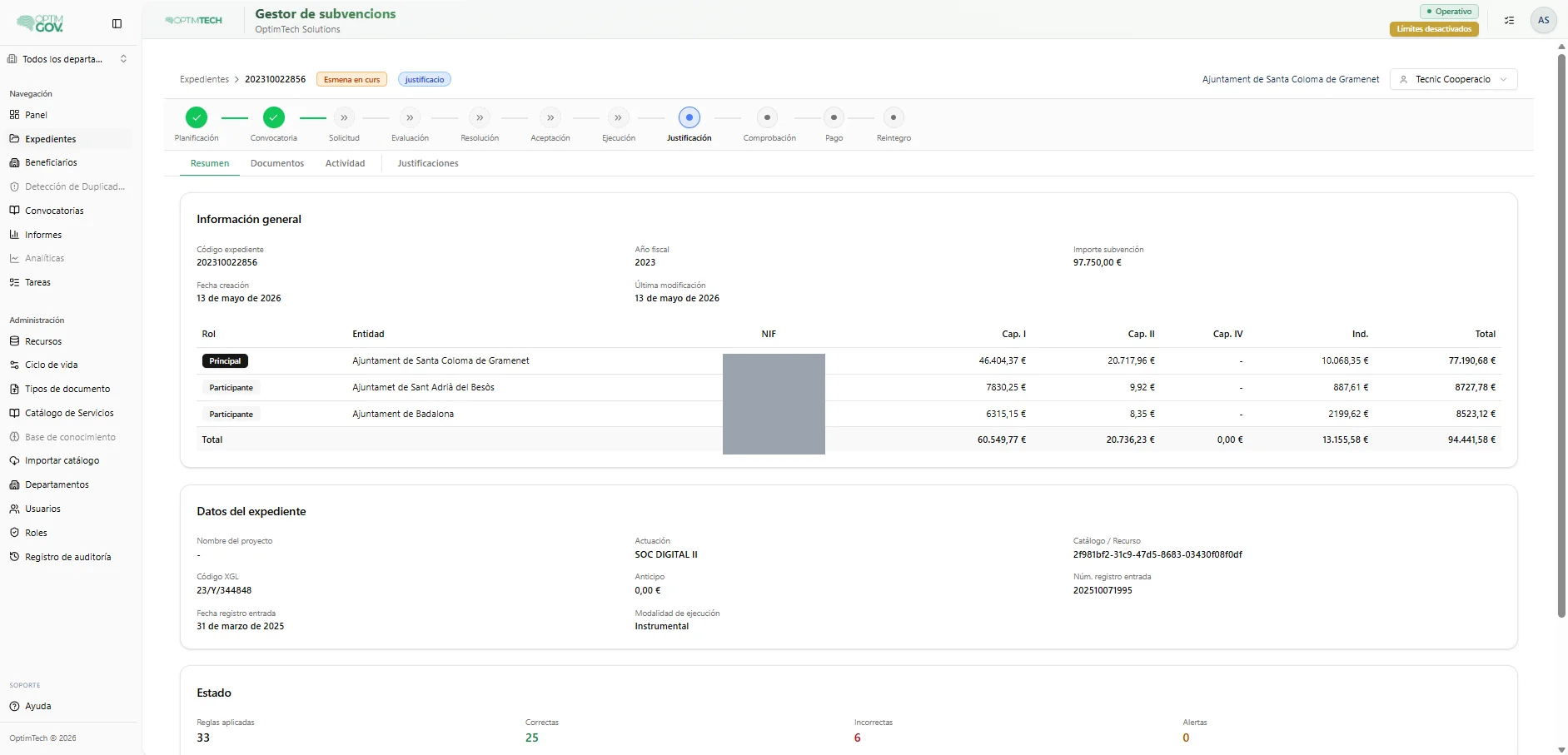This screenshot has width=1568, height=755.
Task: Click the Importe subvención value 97.750,00 €
Action: point(1097,262)
